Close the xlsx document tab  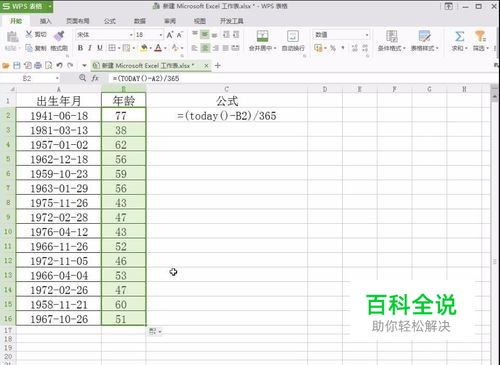(x=206, y=66)
